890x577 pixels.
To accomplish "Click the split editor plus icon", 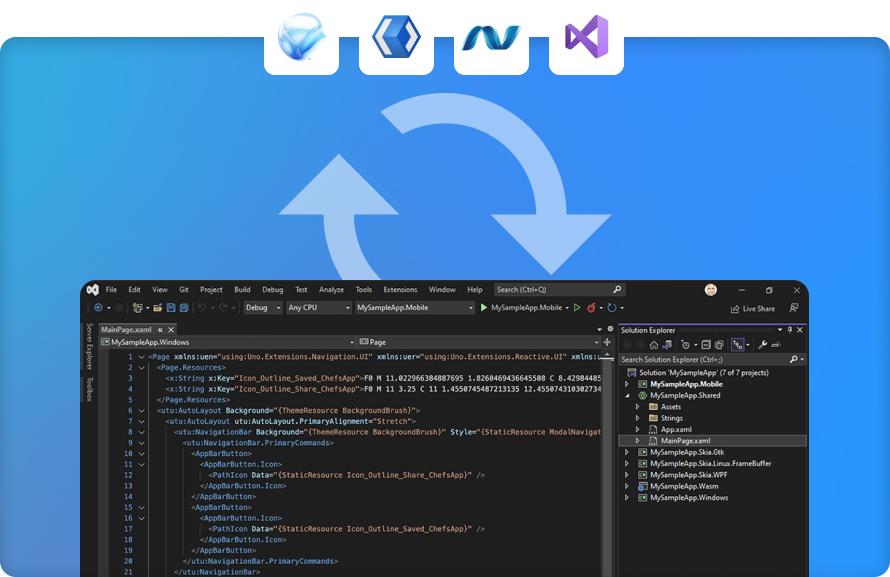I will pyautogui.click(x=607, y=342).
